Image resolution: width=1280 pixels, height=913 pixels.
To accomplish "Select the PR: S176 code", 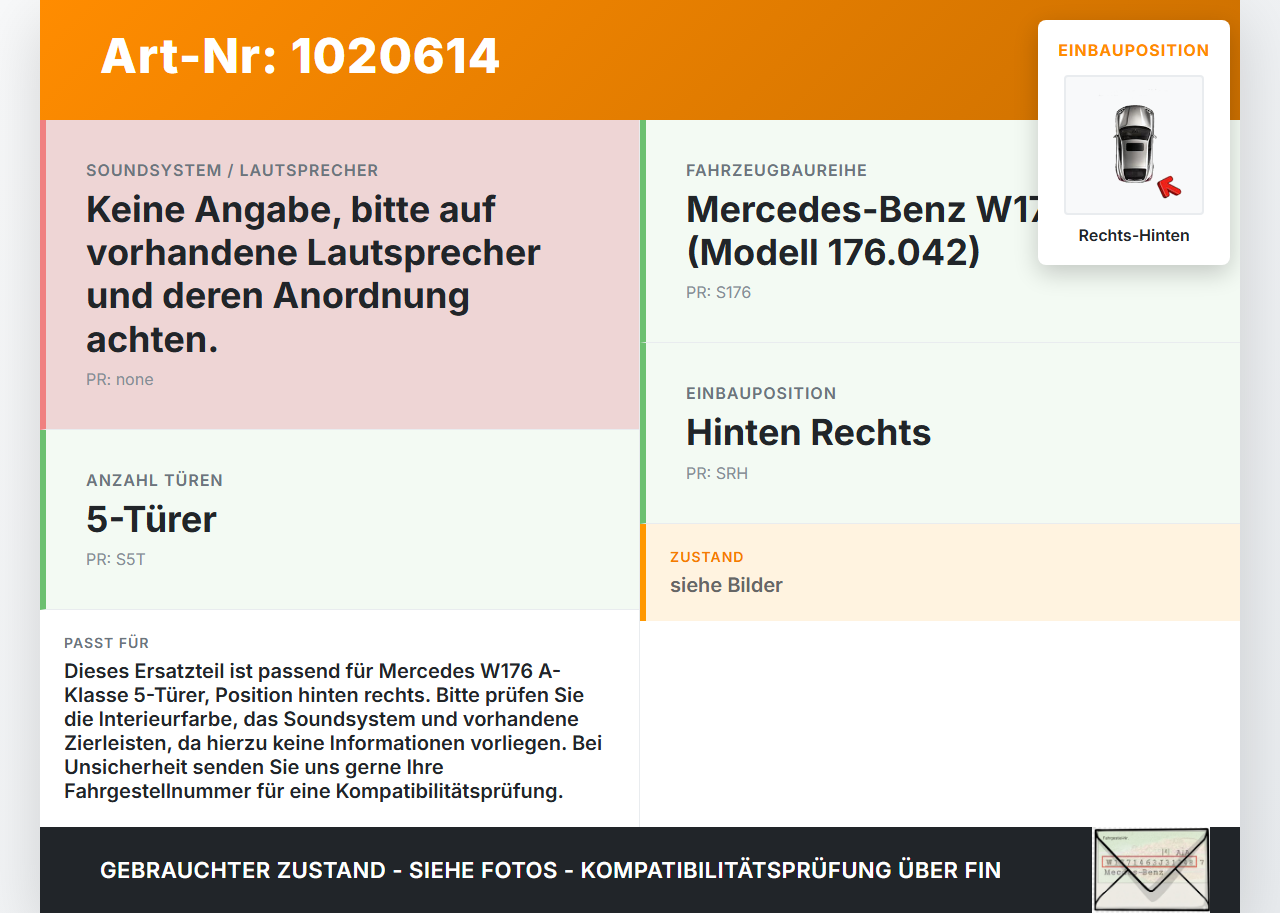I will pyautogui.click(x=718, y=293).
